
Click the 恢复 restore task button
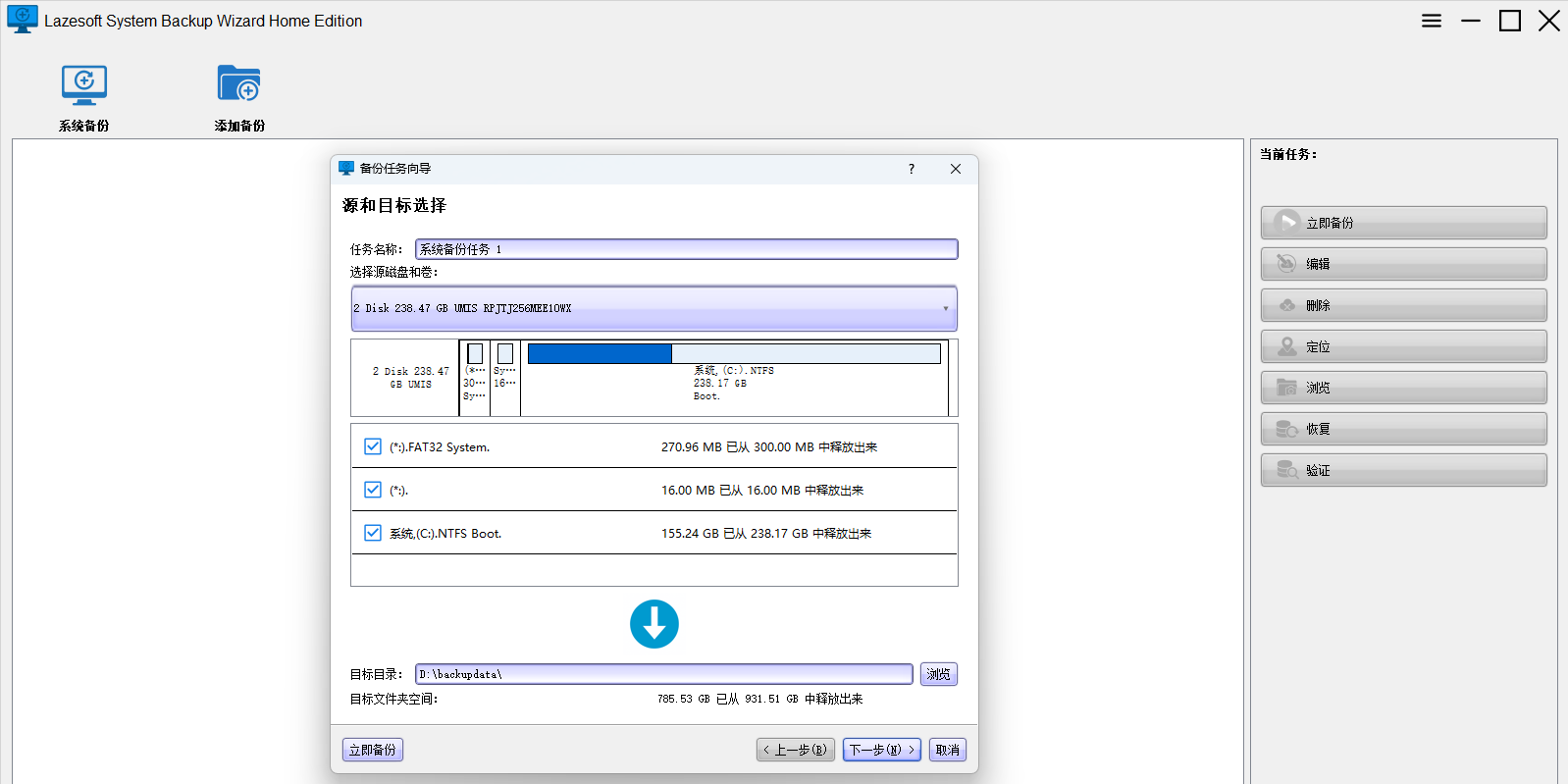(1403, 429)
